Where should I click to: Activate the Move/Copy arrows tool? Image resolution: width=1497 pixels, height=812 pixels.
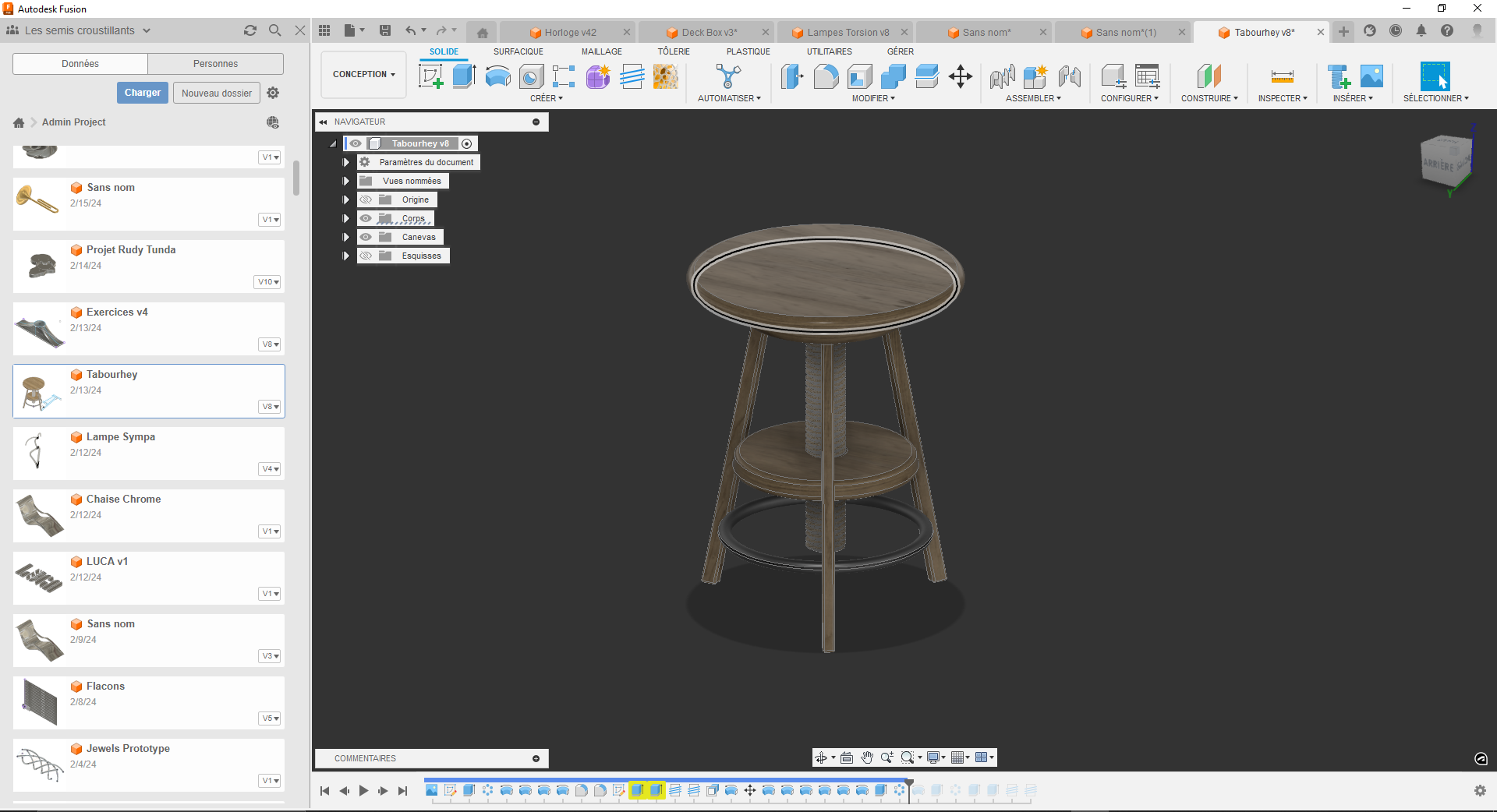tap(960, 76)
